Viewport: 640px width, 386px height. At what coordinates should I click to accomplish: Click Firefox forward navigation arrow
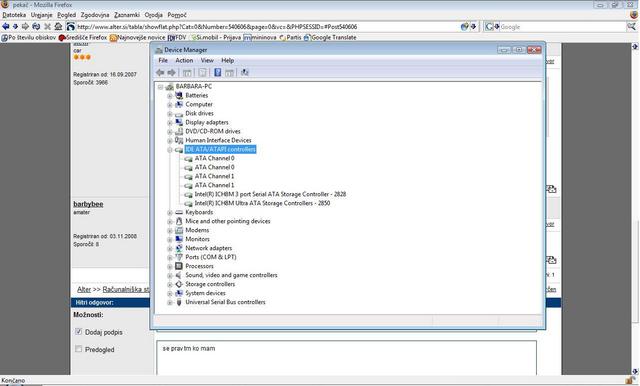coord(25,27)
